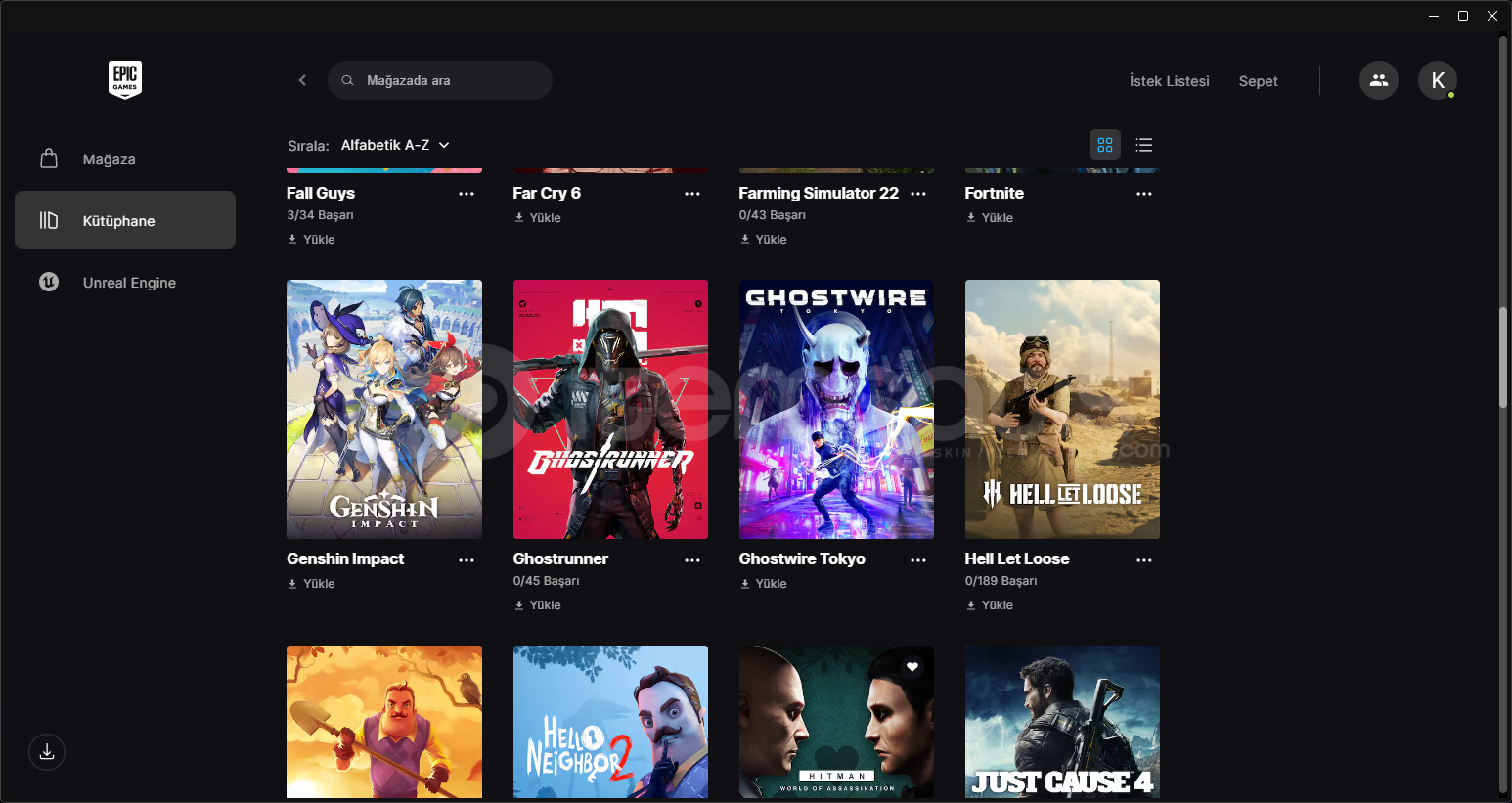1512x803 pixels.
Task: Open the Ghostwire Tokyo cover art
Action: pyautogui.click(x=836, y=409)
